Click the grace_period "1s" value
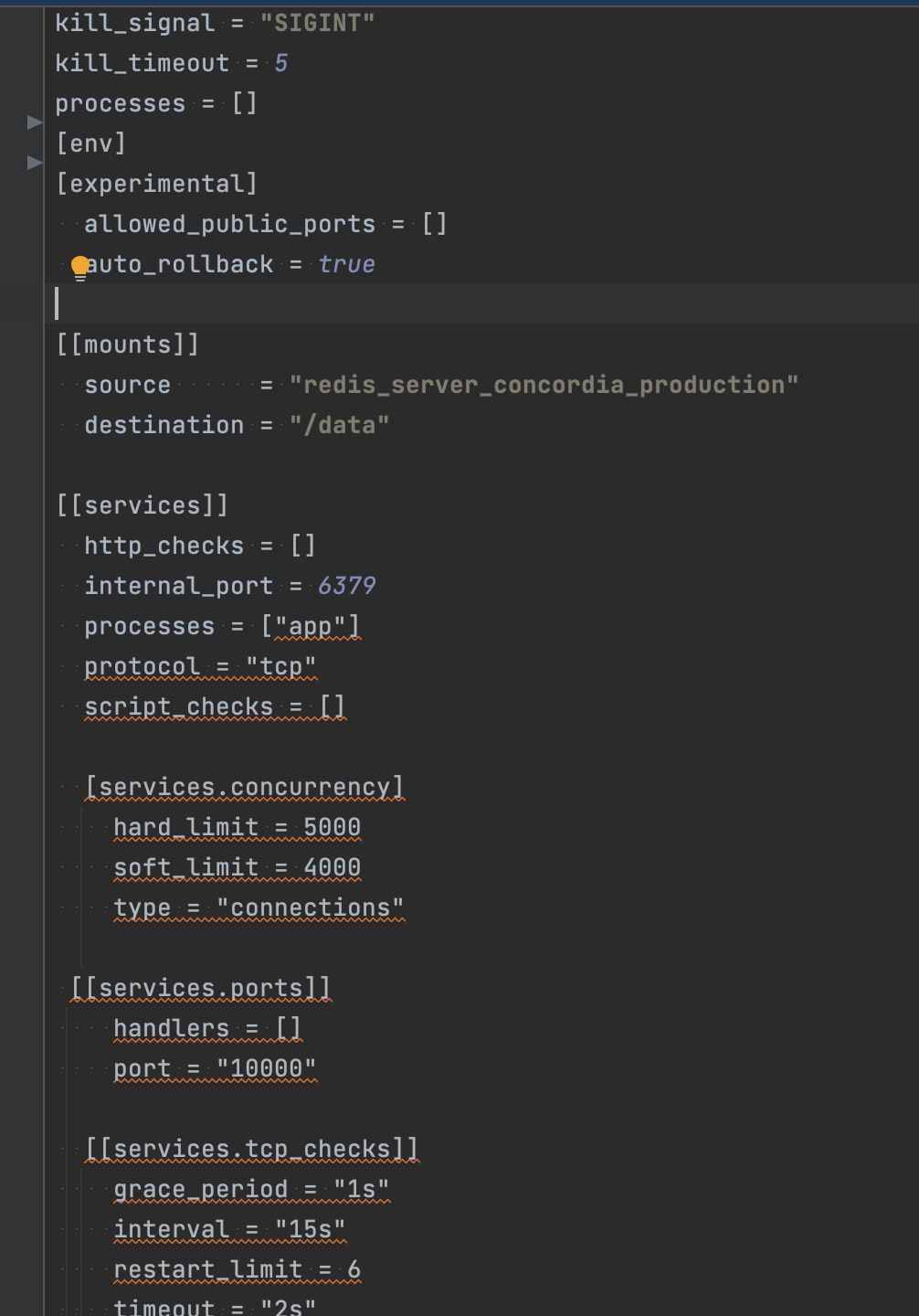Image resolution: width=919 pixels, height=1316 pixels. [x=361, y=1189]
